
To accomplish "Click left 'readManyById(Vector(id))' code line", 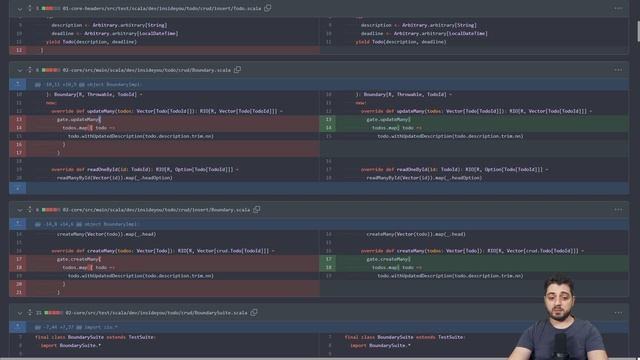I will point(115,178).
